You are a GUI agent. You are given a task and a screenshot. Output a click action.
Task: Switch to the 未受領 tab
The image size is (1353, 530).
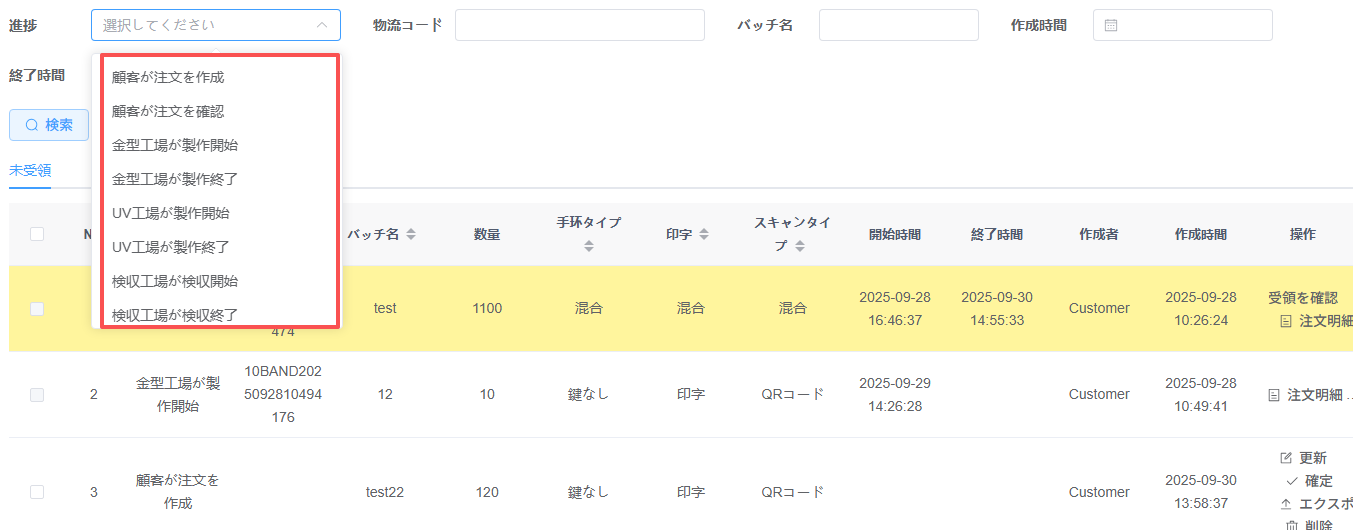[30, 170]
